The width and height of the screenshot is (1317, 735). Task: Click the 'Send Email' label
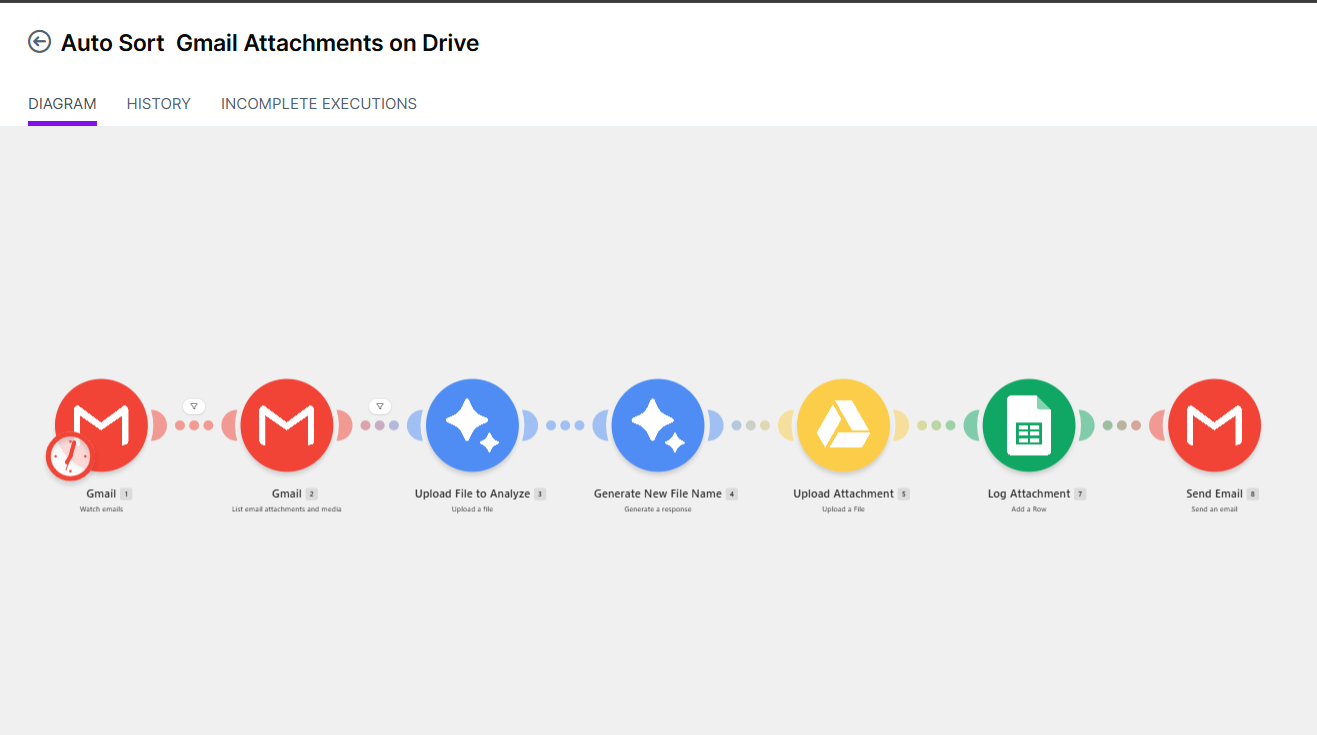click(1214, 494)
